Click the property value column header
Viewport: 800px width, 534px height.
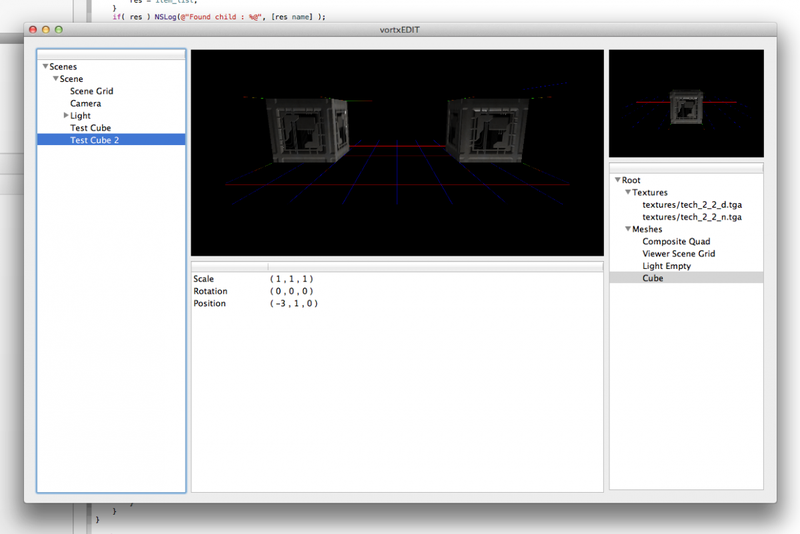coord(435,266)
